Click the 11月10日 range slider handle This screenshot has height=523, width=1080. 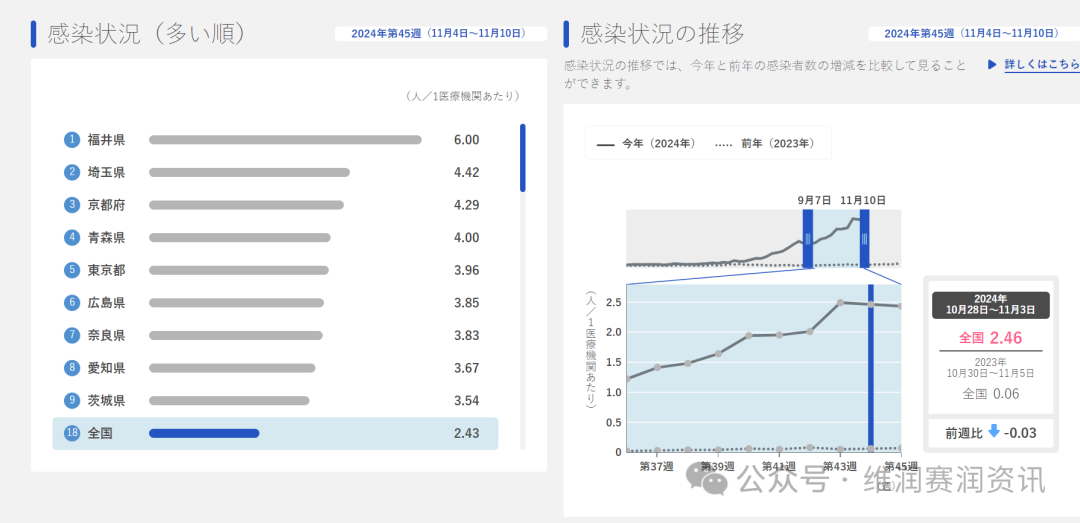[x=864, y=238]
